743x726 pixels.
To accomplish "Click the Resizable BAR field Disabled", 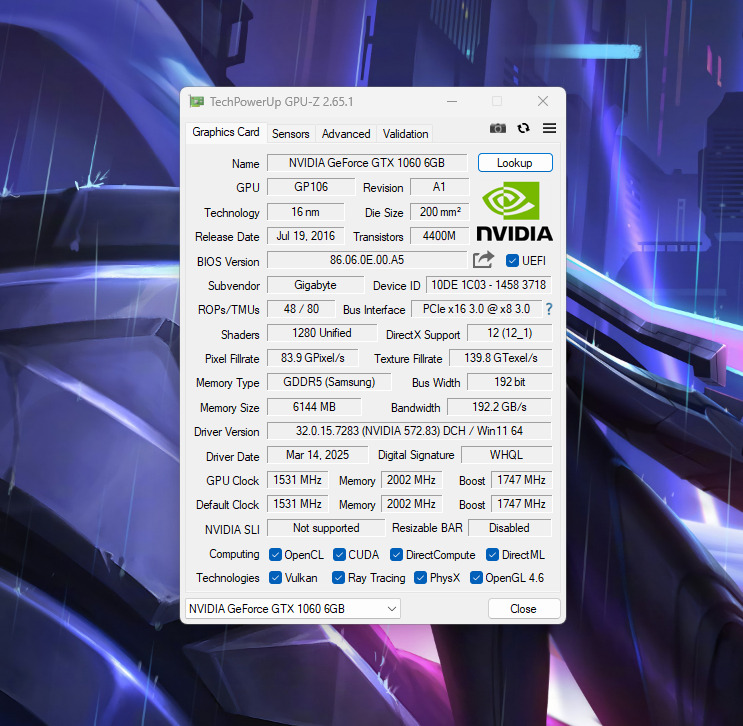I will click(510, 528).
